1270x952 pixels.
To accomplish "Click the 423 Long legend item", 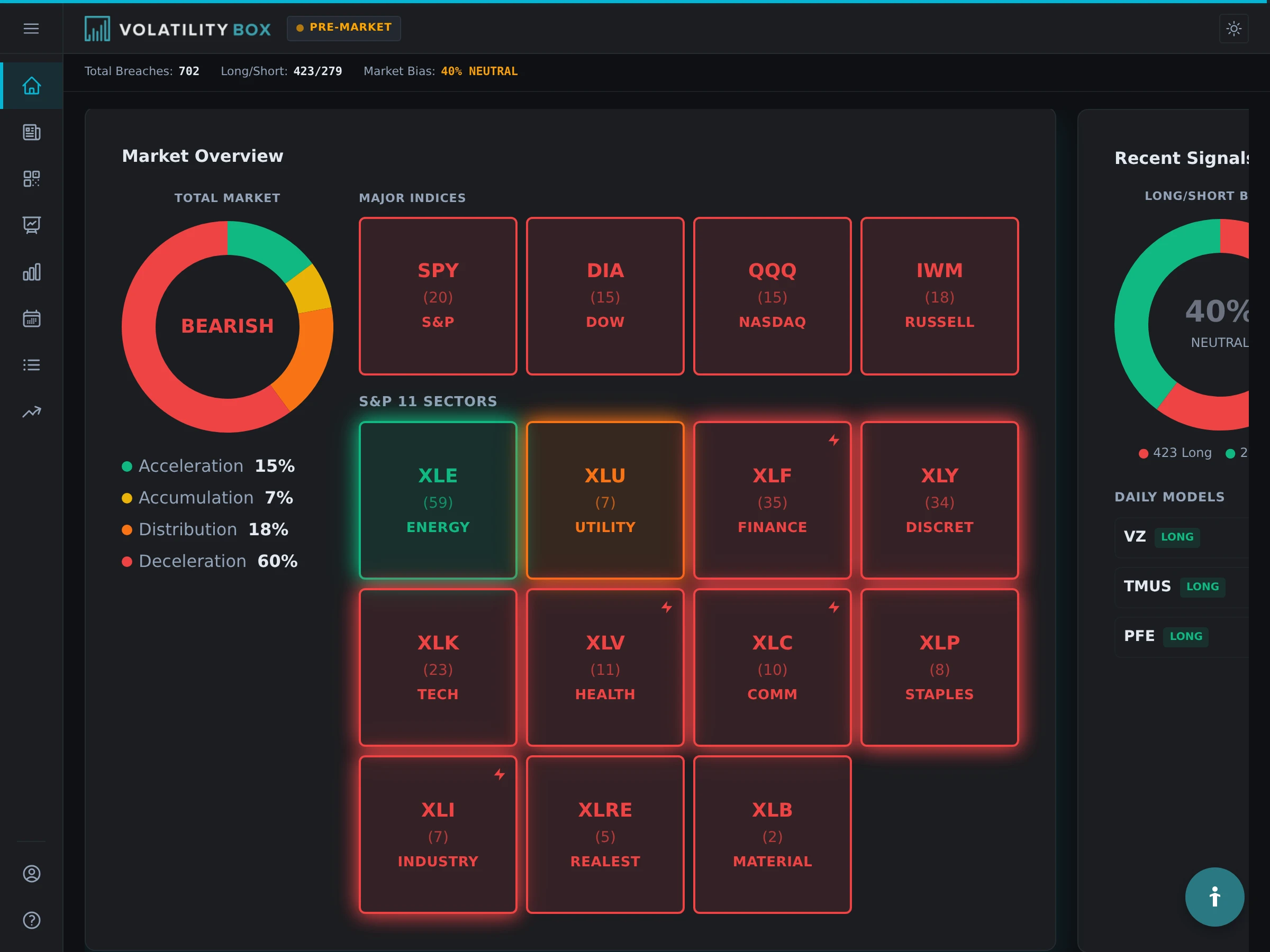I will [x=1175, y=453].
